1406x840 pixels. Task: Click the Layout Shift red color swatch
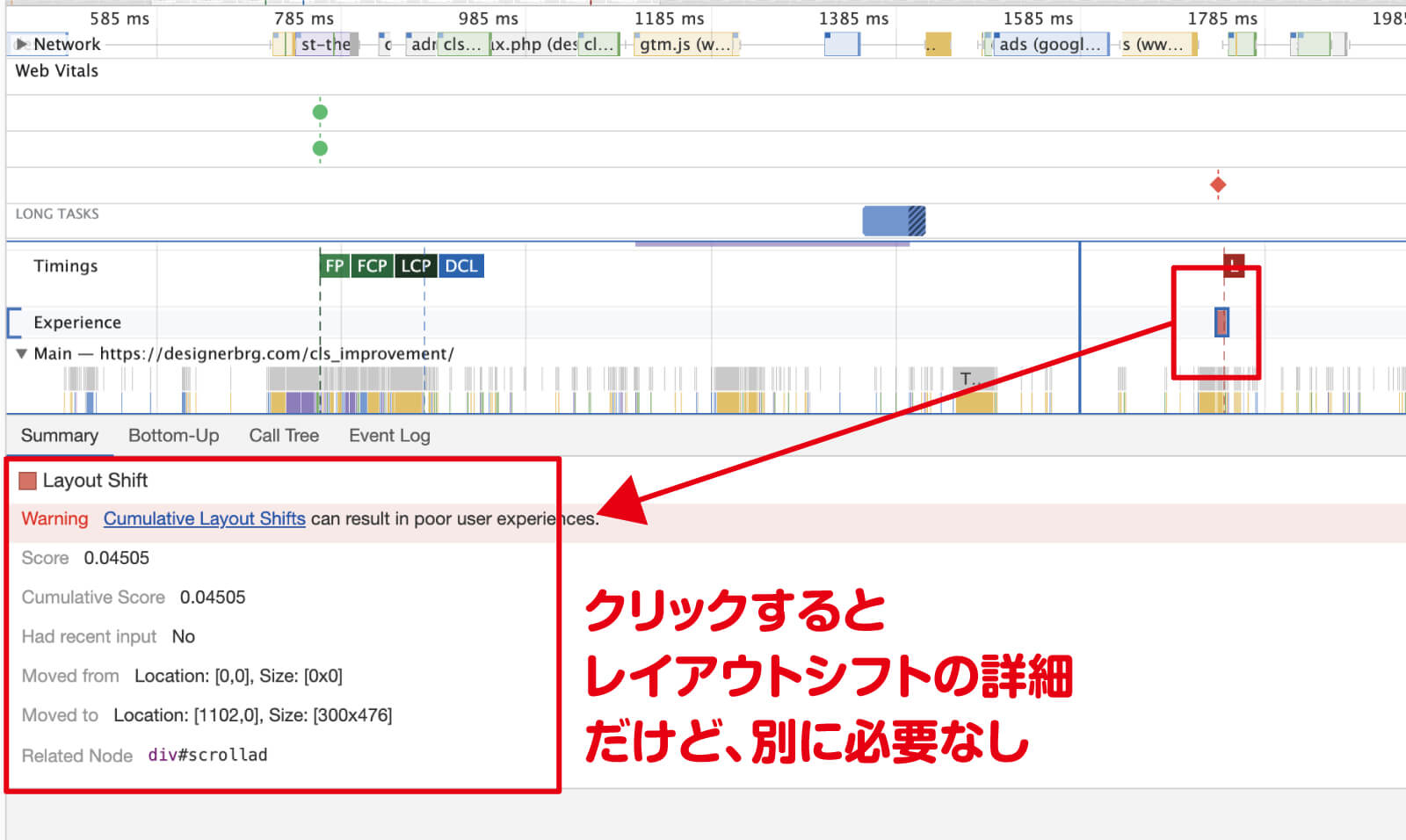click(x=28, y=481)
